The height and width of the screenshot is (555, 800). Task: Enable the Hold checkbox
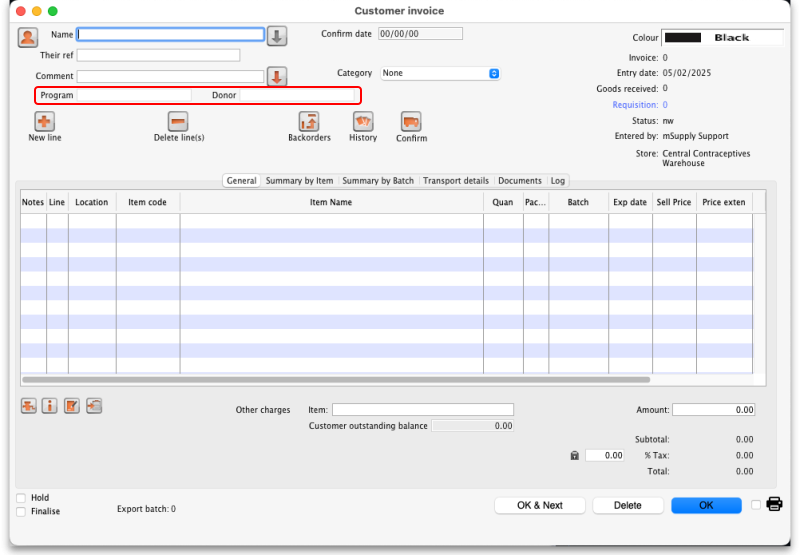22,497
